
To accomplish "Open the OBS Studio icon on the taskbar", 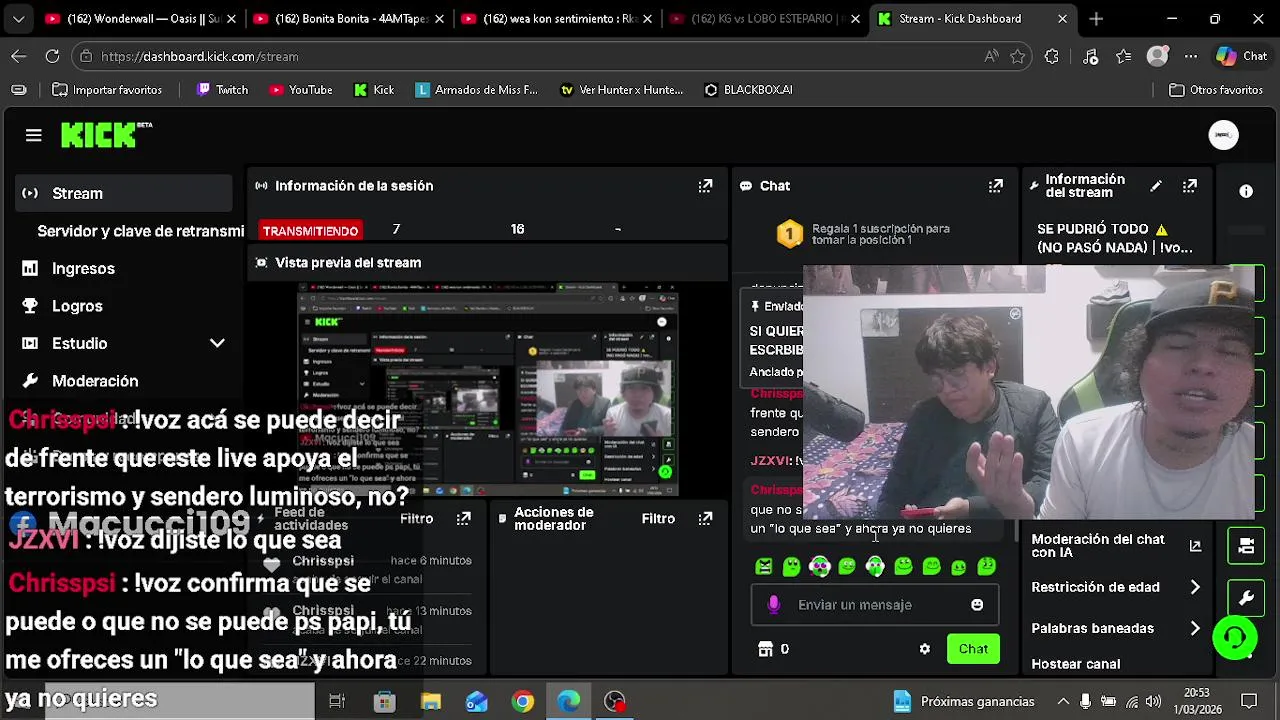I will pos(615,702).
